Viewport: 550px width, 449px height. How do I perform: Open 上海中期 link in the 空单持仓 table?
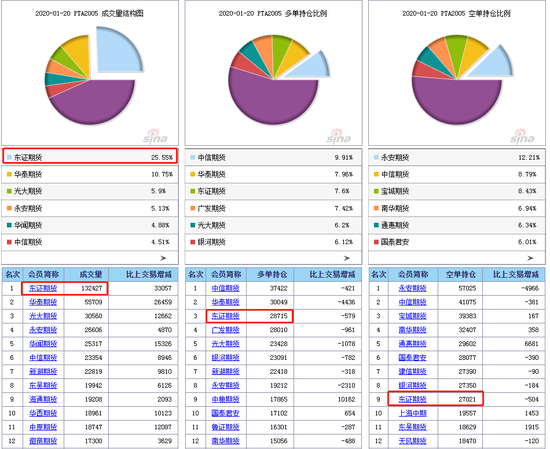click(412, 413)
